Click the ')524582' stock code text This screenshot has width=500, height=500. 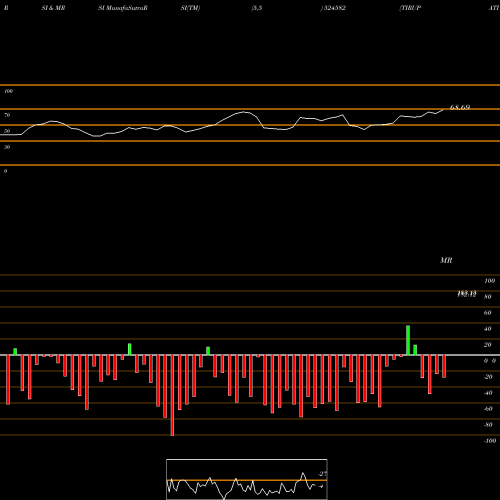333,8
